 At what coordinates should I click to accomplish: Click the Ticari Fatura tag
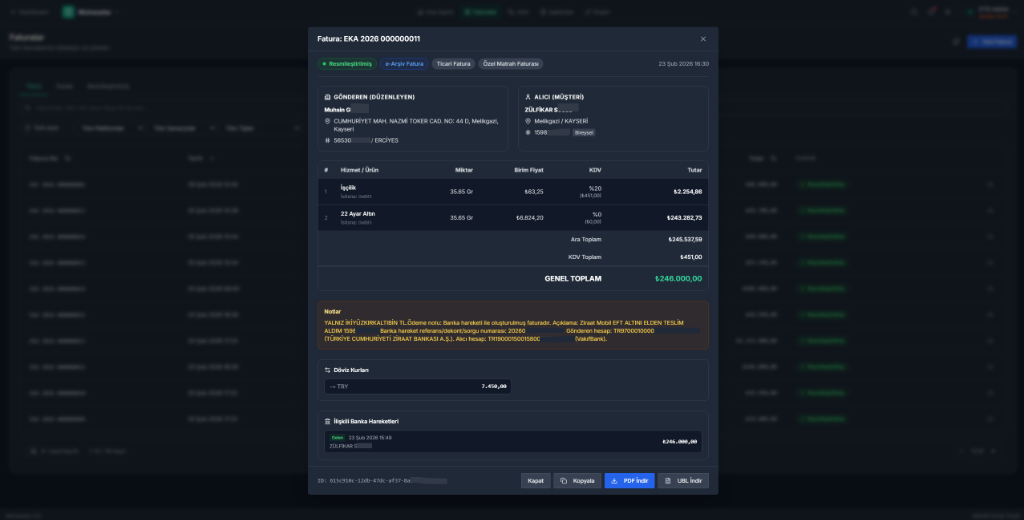(x=453, y=63)
